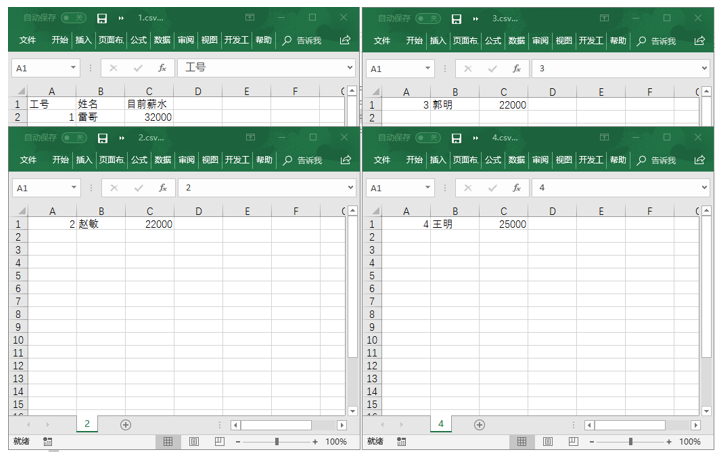Viewport: 725px width, 456px height.
Task: Click the Share icon in 3.csv ribbon
Action: tap(699, 41)
